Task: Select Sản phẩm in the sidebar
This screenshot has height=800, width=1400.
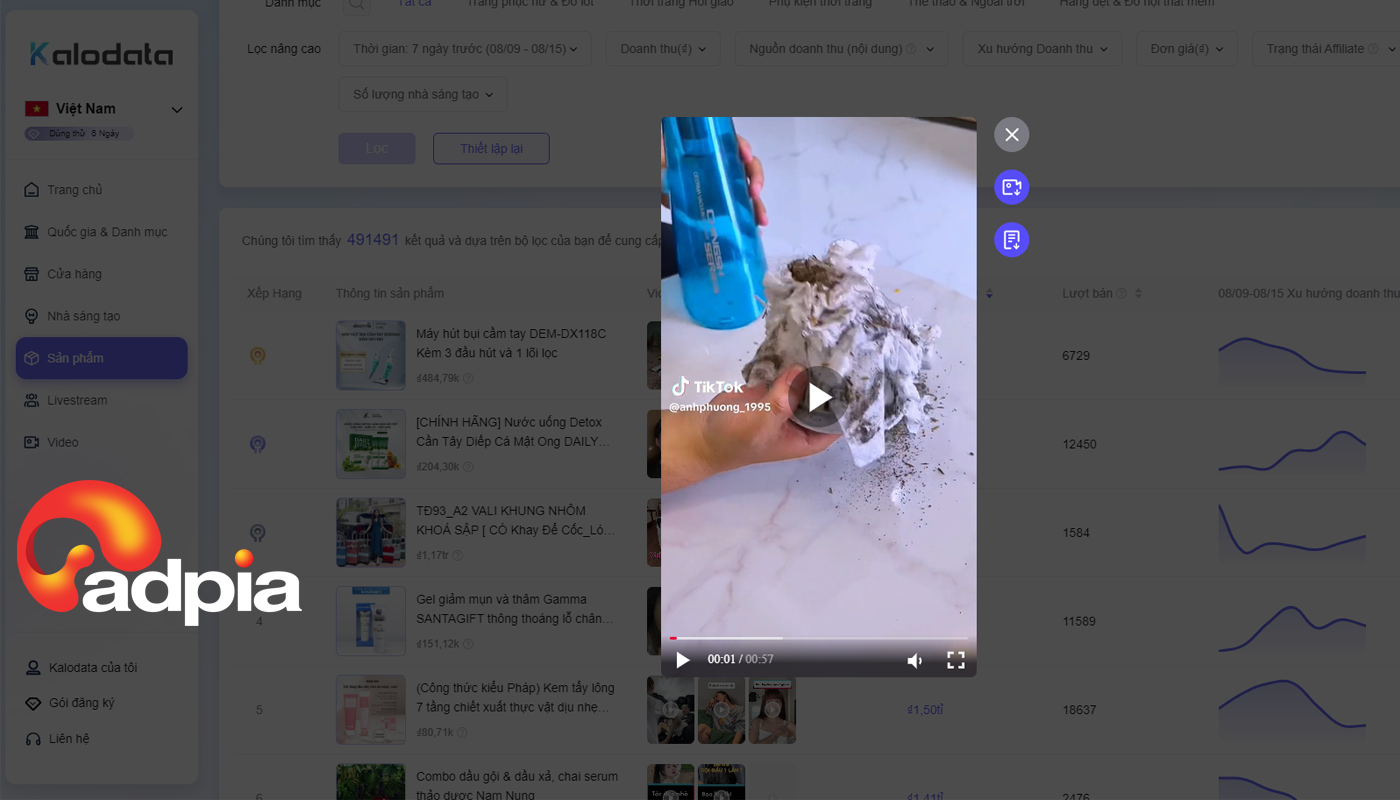Action: click(x=101, y=358)
